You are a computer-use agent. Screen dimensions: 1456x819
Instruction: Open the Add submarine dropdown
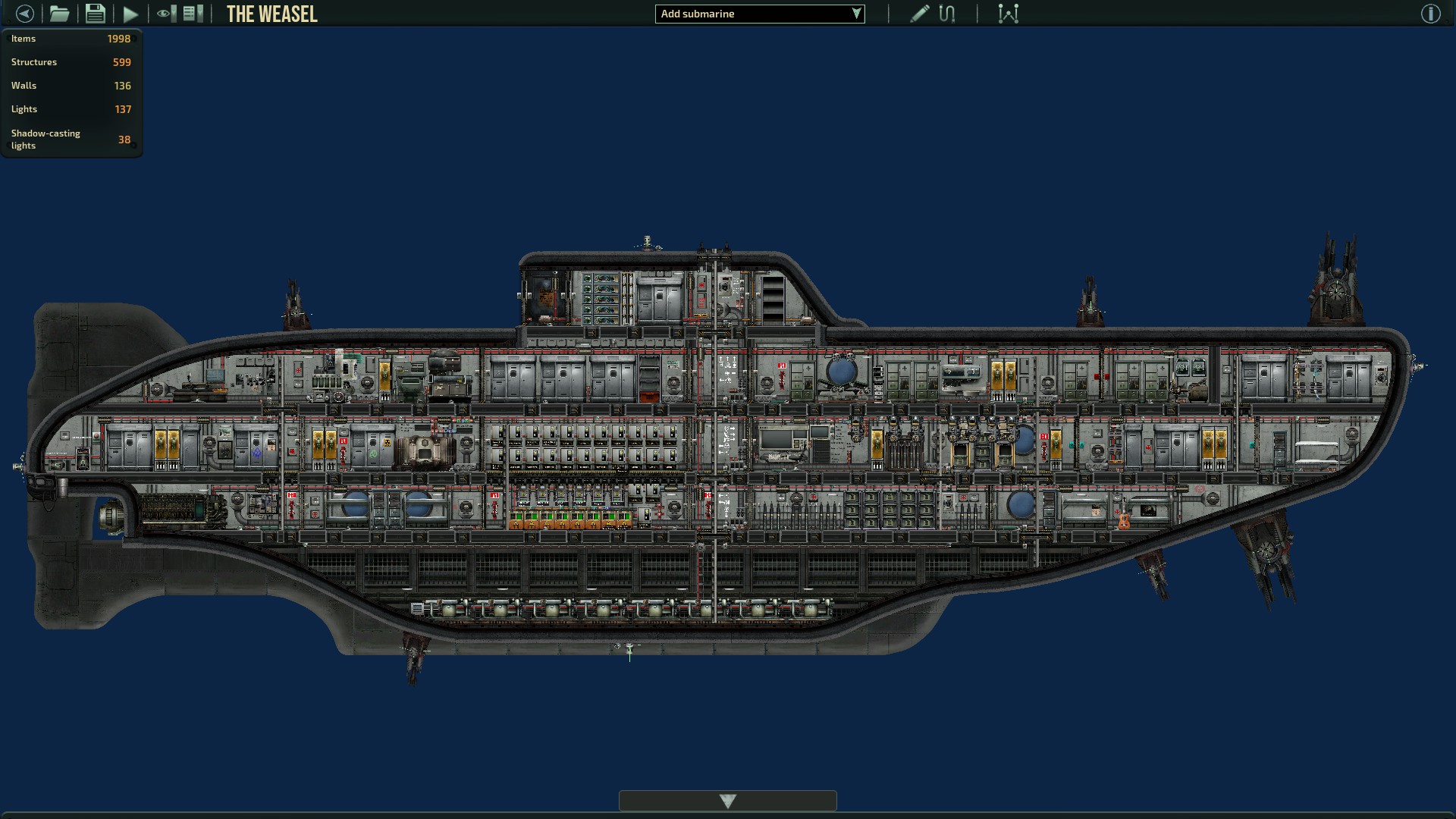pos(760,14)
